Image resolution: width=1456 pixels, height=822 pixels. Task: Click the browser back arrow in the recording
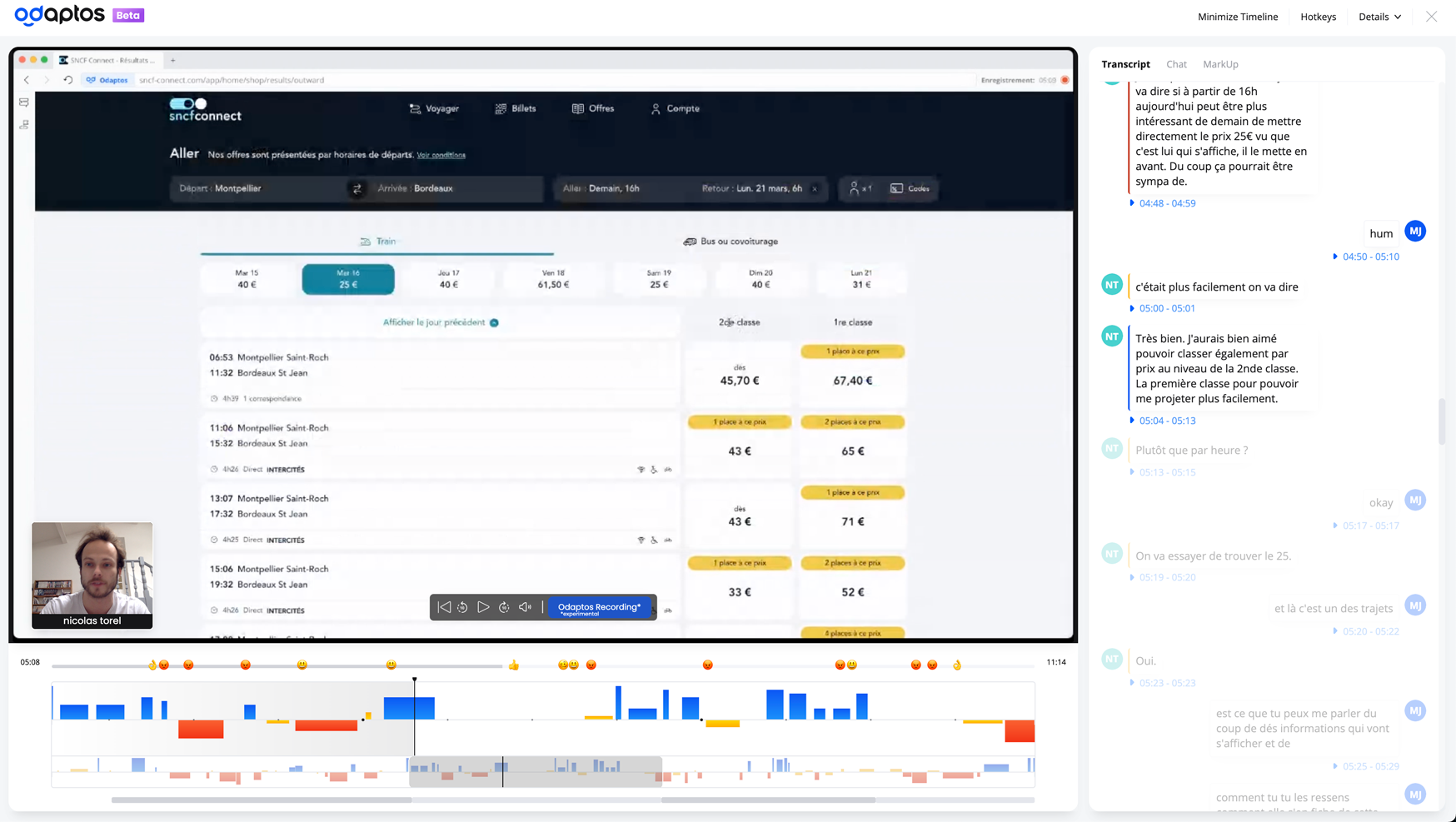(27, 80)
